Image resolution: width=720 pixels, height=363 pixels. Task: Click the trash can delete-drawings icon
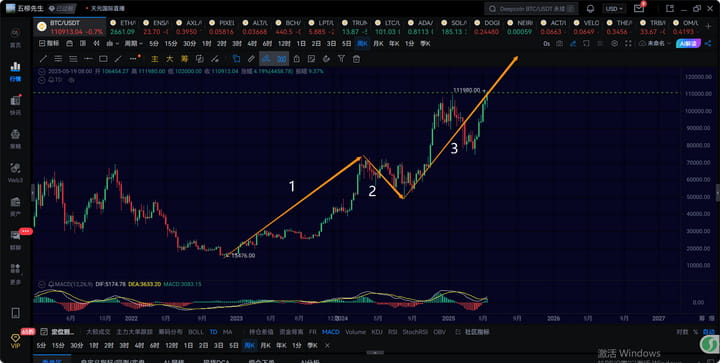[356, 59]
